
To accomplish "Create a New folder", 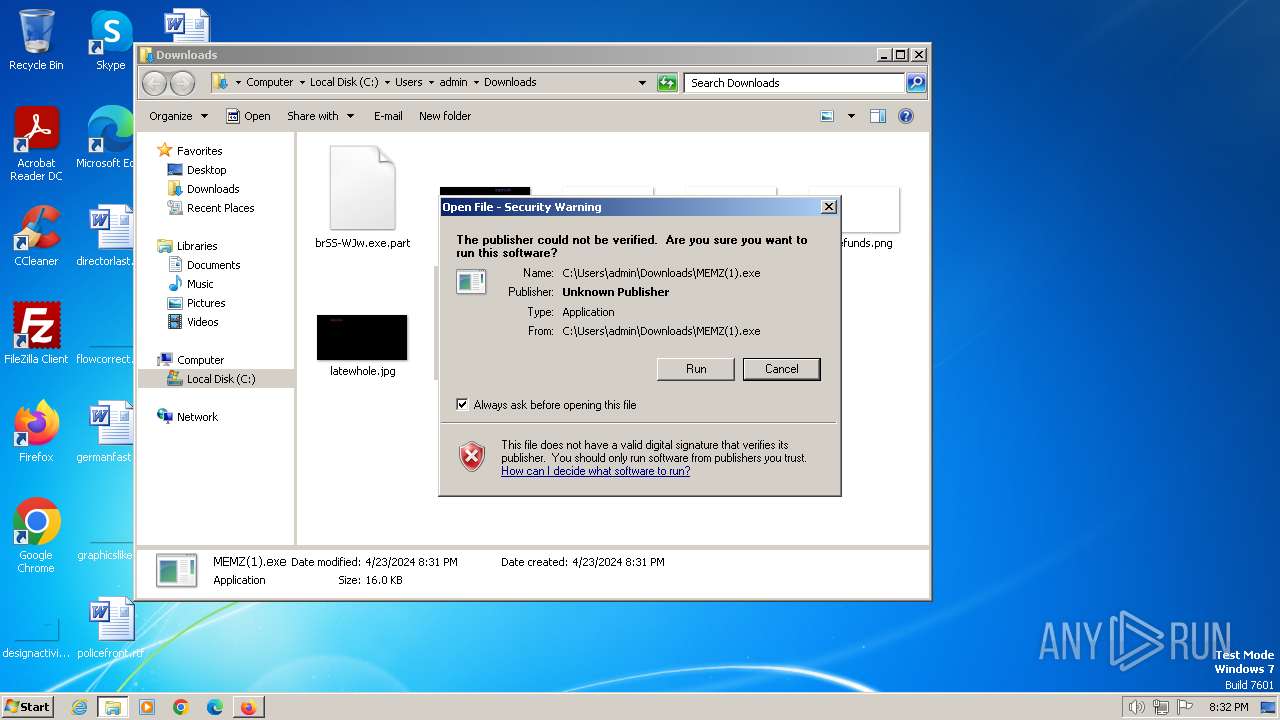I will pyautogui.click(x=445, y=116).
